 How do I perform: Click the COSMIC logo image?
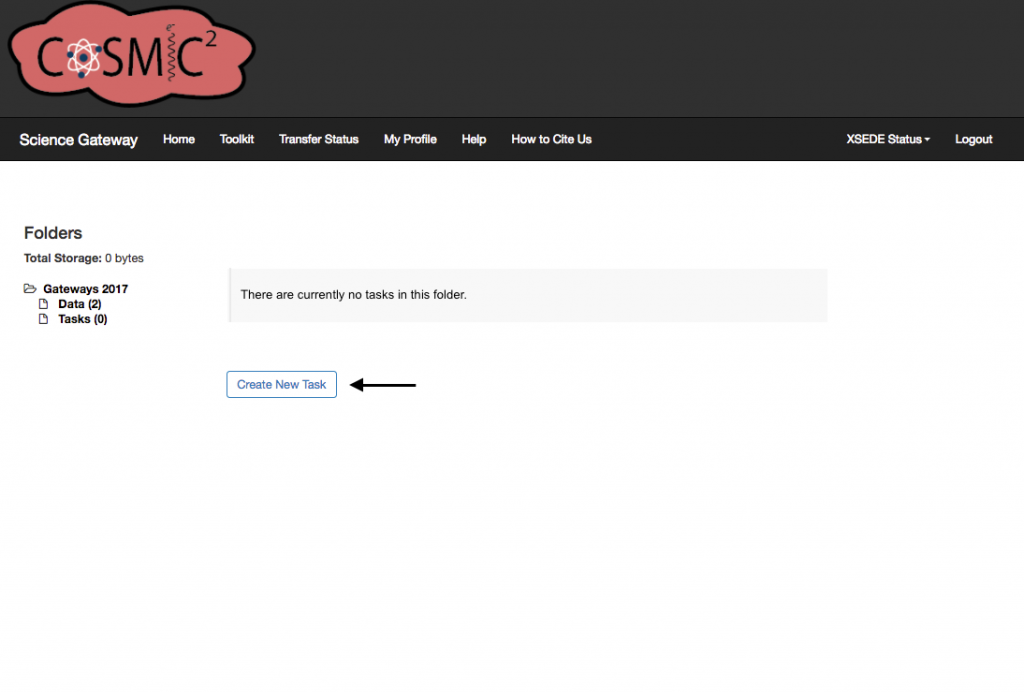click(130, 55)
